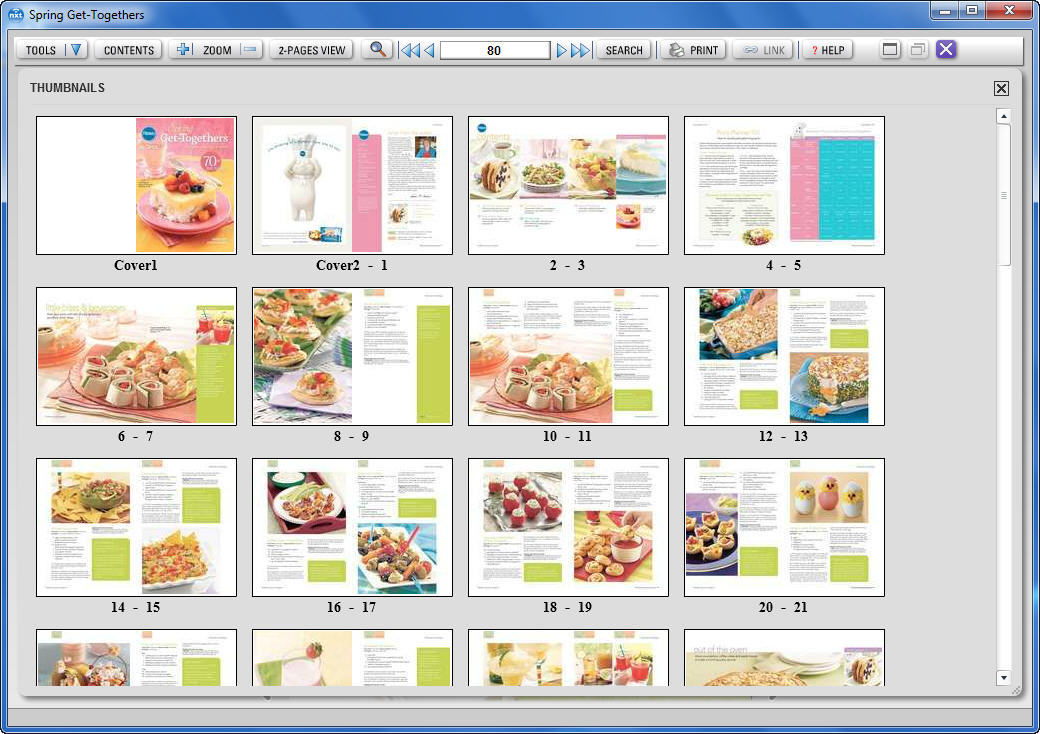Toggle the dual-window layout icon
Screen dimensions: 1040x734
point(916,48)
